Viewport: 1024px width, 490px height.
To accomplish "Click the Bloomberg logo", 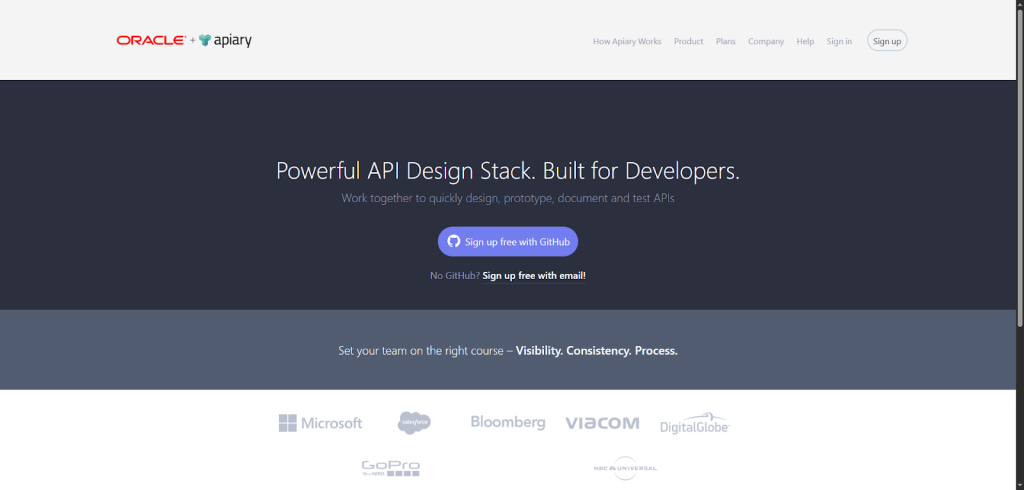I will point(508,423).
